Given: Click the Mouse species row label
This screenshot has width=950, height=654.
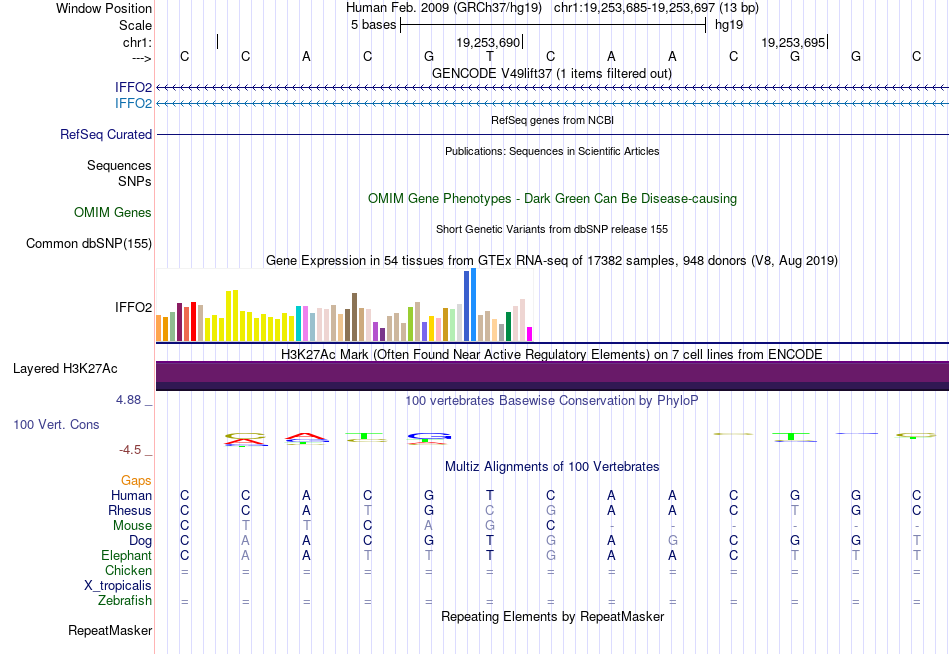Looking at the screenshot, I should pos(132,526).
